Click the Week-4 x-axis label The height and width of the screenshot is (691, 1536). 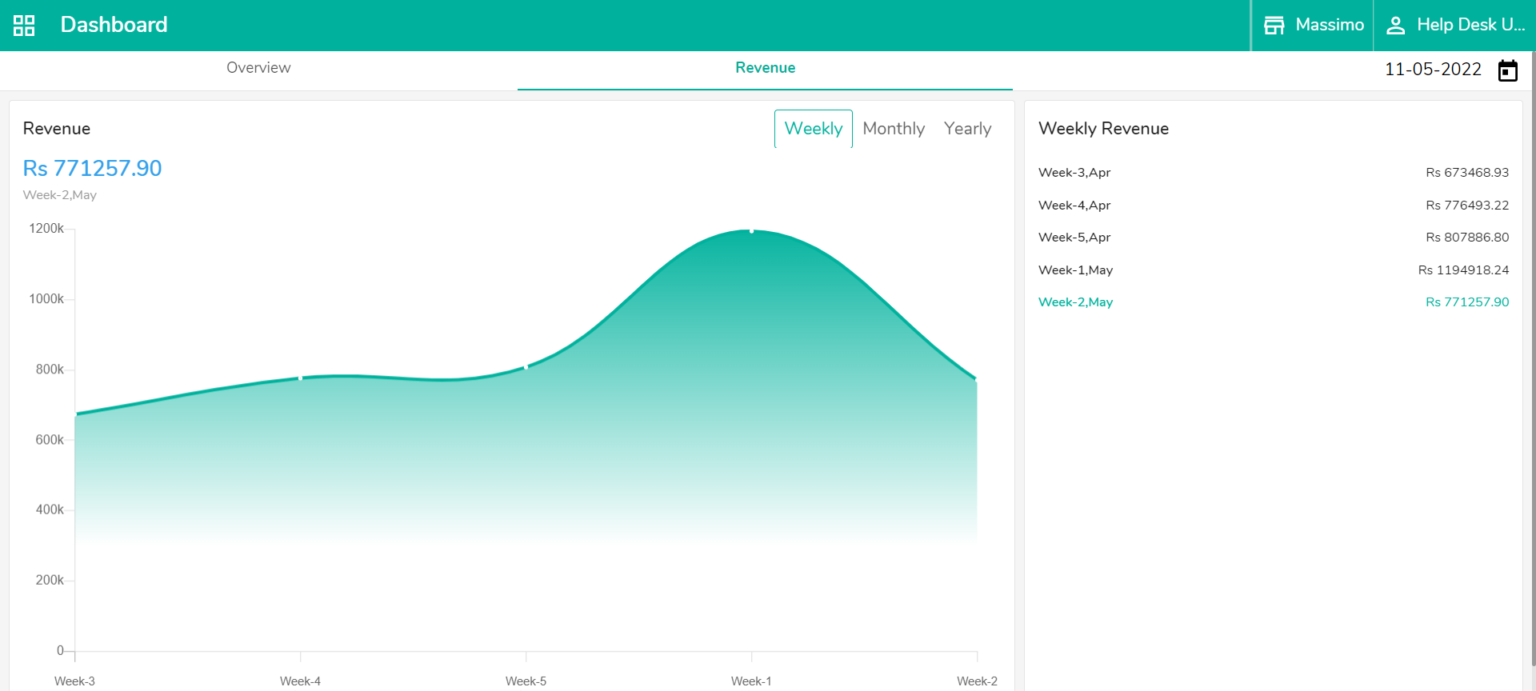tap(300, 682)
